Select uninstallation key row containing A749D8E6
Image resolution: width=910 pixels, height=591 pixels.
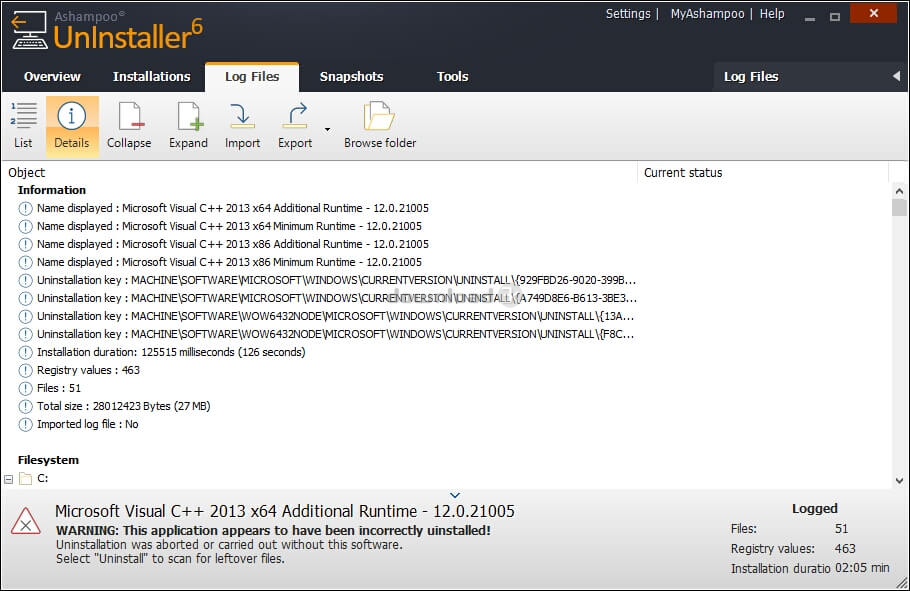(x=327, y=298)
